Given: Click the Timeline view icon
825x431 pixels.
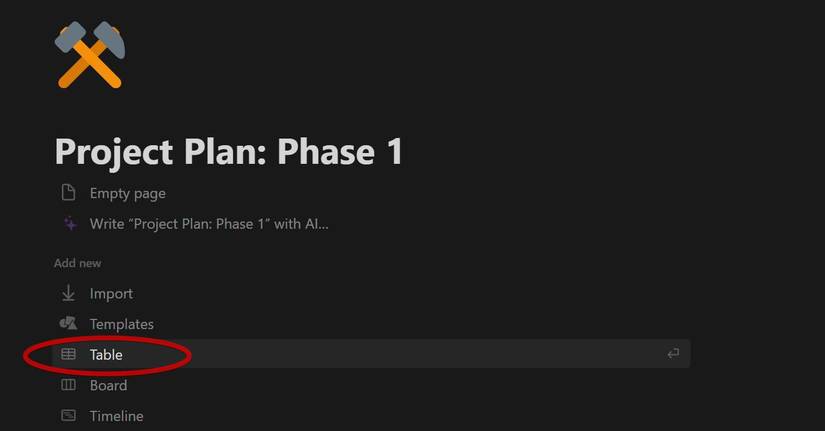Looking at the screenshot, I should tap(68, 416).
